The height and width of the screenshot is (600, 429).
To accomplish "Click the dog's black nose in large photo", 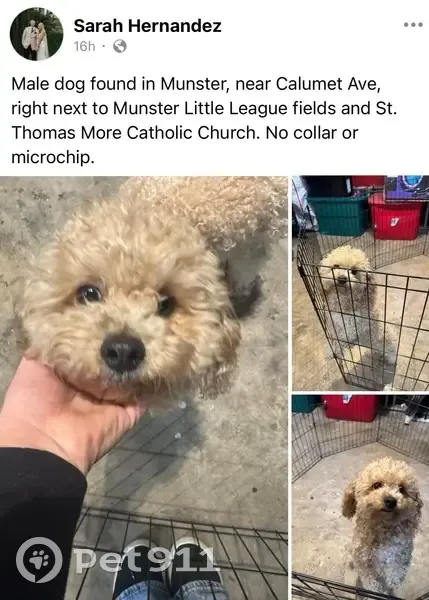I will click(x=122, y=353).
